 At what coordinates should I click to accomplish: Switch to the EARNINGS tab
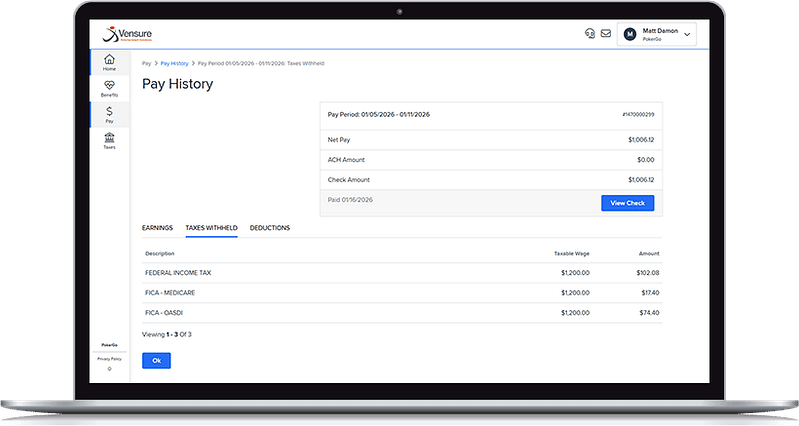pos(157,228)
